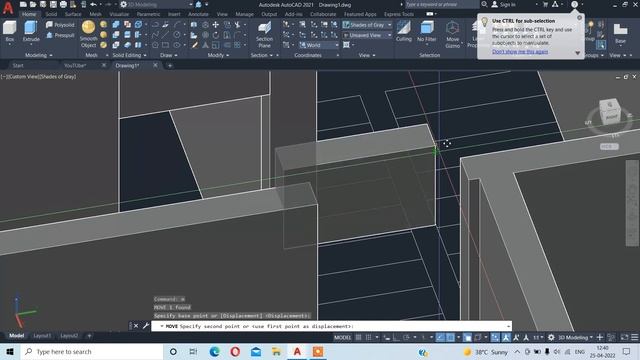Expand the Draw panel
Image resolution: width=640 pixels, height=360 pixels.
[x=169, y=55]
